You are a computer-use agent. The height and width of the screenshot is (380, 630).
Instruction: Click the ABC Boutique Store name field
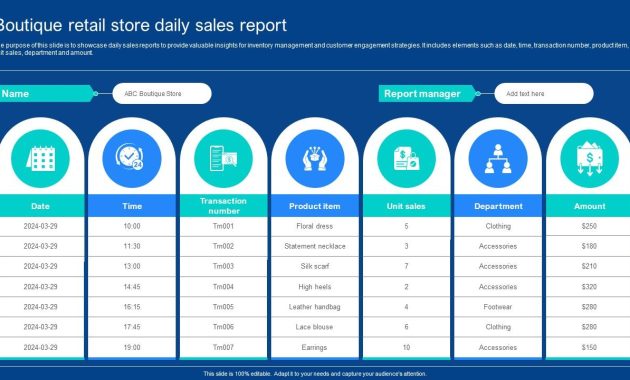coord(162,94)
